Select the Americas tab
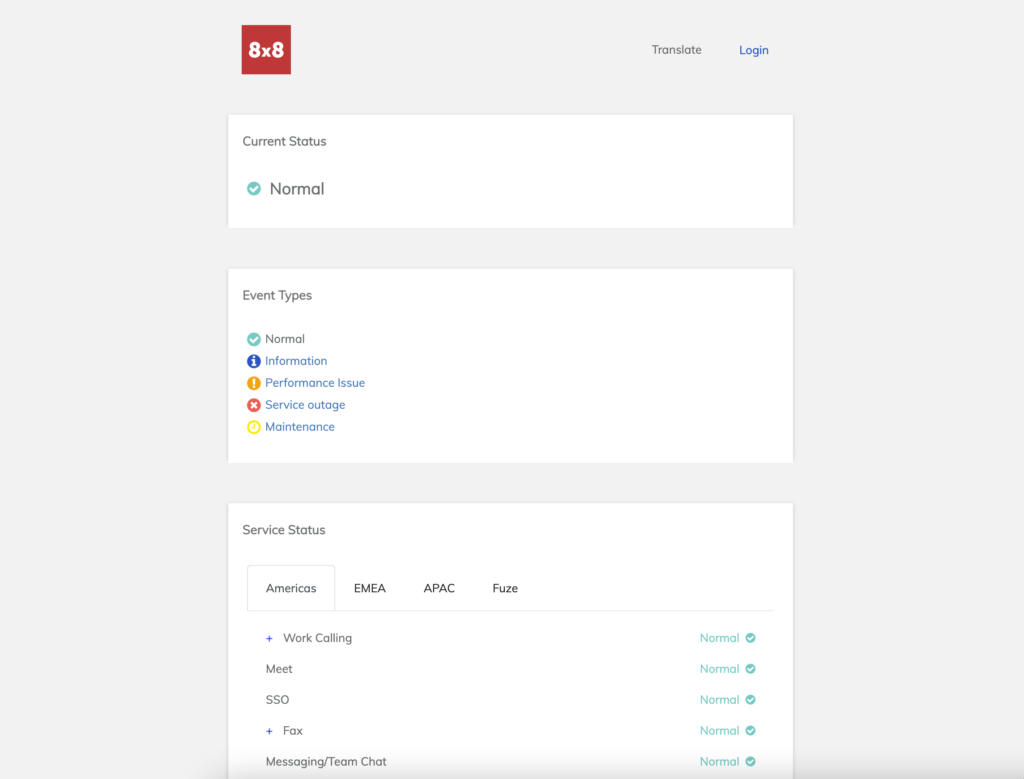The image size is (1024, 779). click(291, 588)
